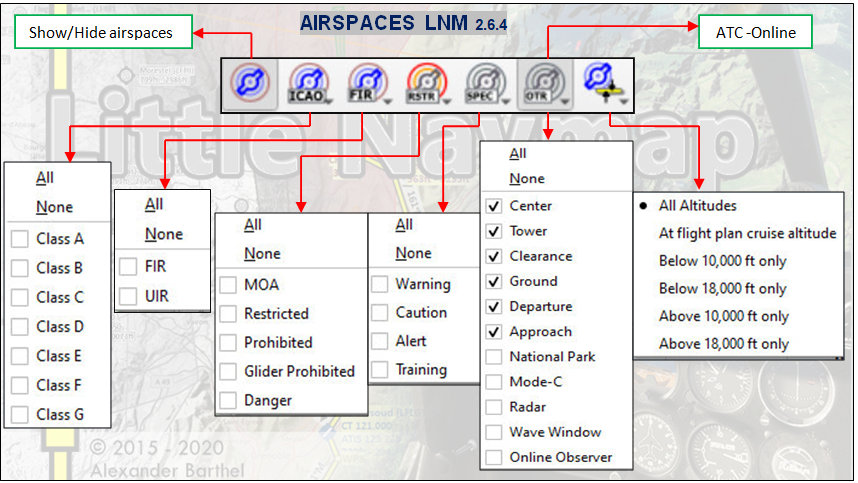Choose All in the Center/Tower menu

[517, 154]
